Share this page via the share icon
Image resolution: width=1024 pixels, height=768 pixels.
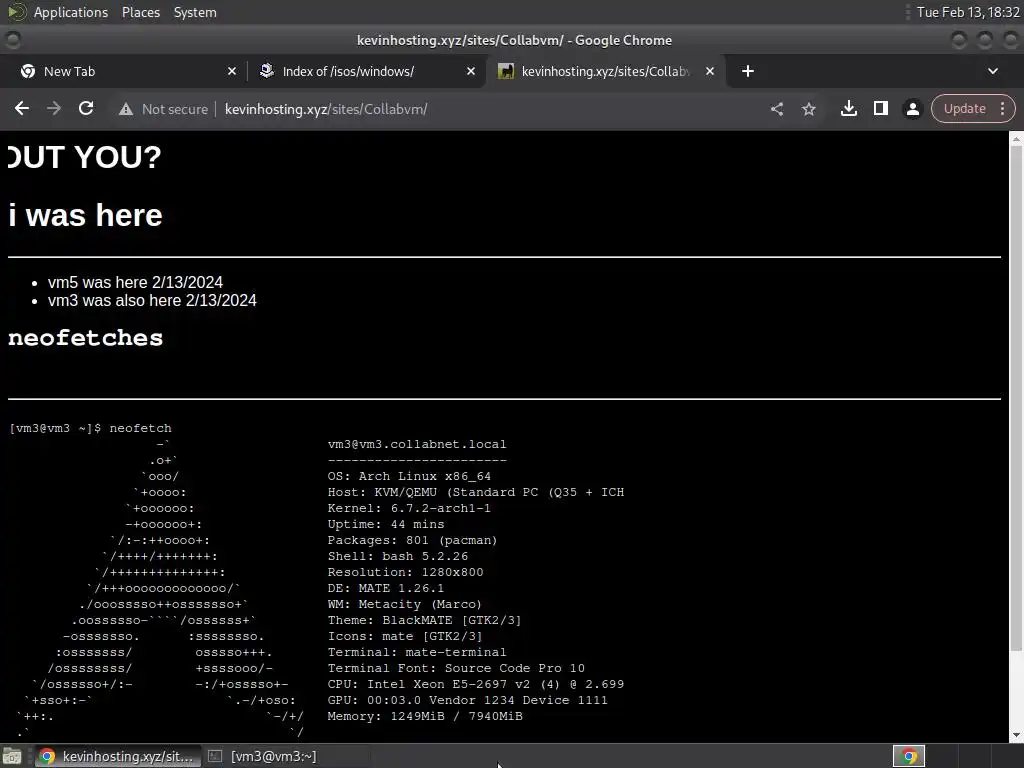pyautogui.click(x=776, y=109)
